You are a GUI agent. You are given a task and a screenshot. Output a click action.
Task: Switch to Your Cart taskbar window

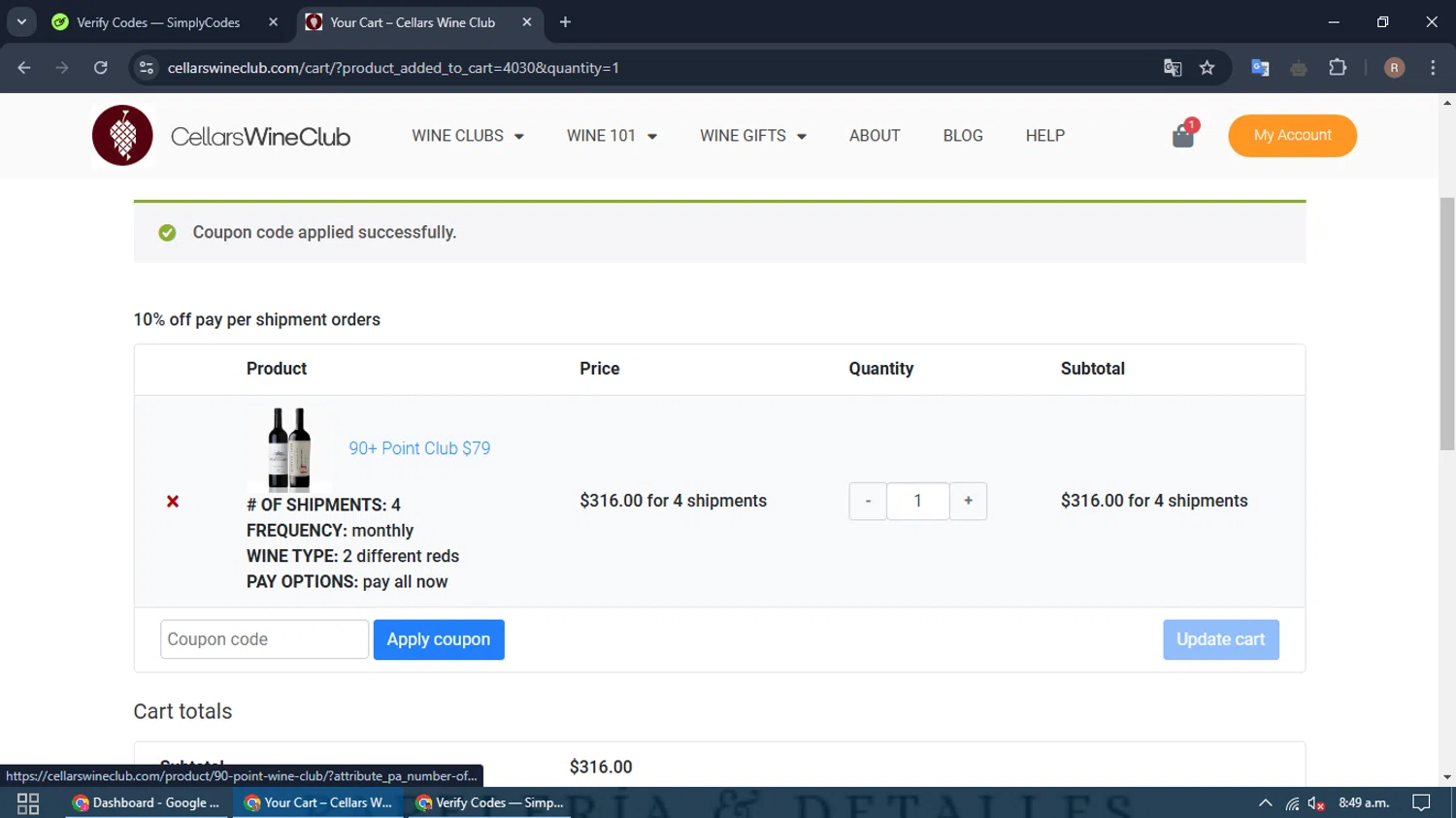point(318,803)
